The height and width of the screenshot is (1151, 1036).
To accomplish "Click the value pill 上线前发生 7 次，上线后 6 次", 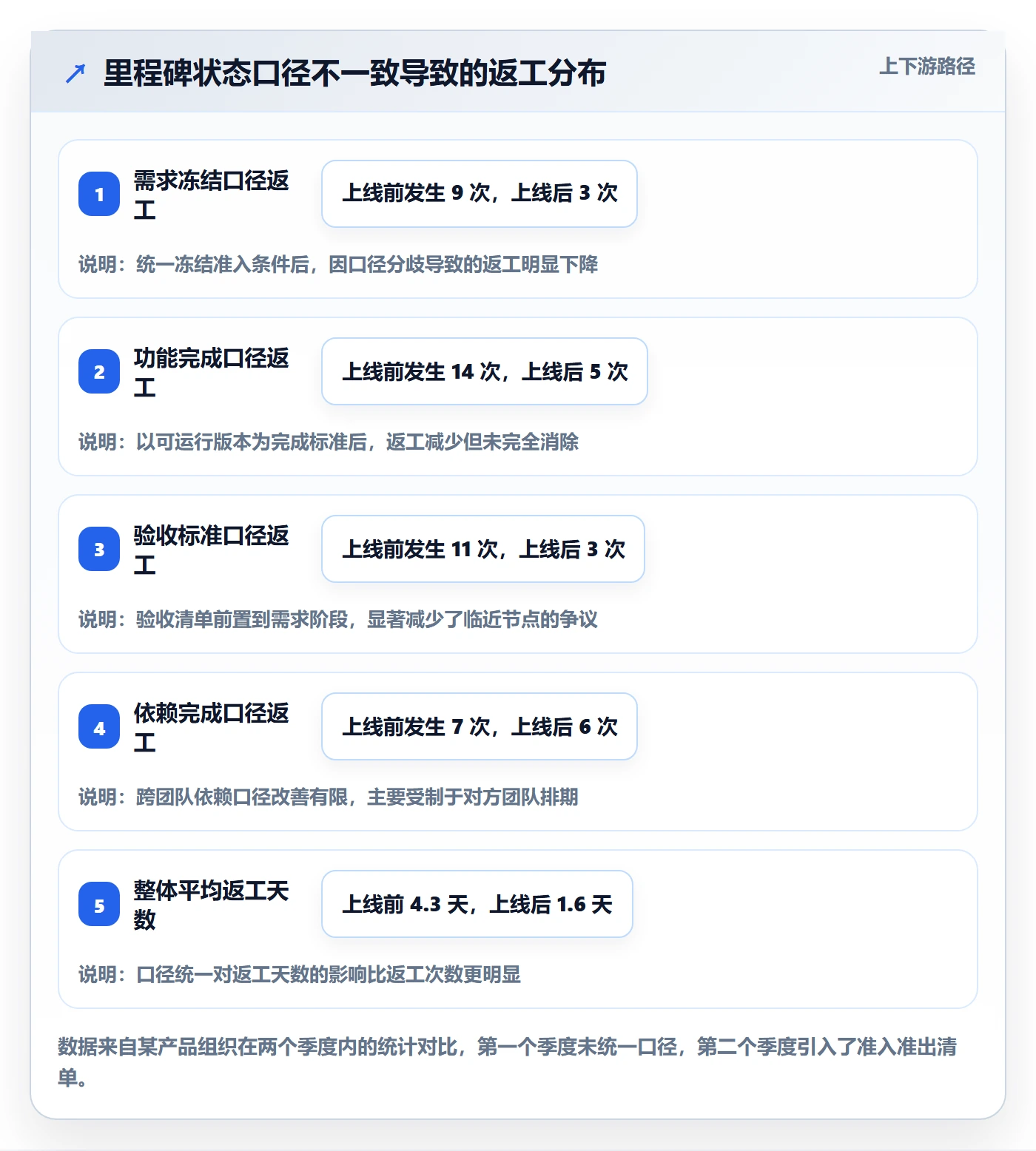I will [x=480, y=726].
